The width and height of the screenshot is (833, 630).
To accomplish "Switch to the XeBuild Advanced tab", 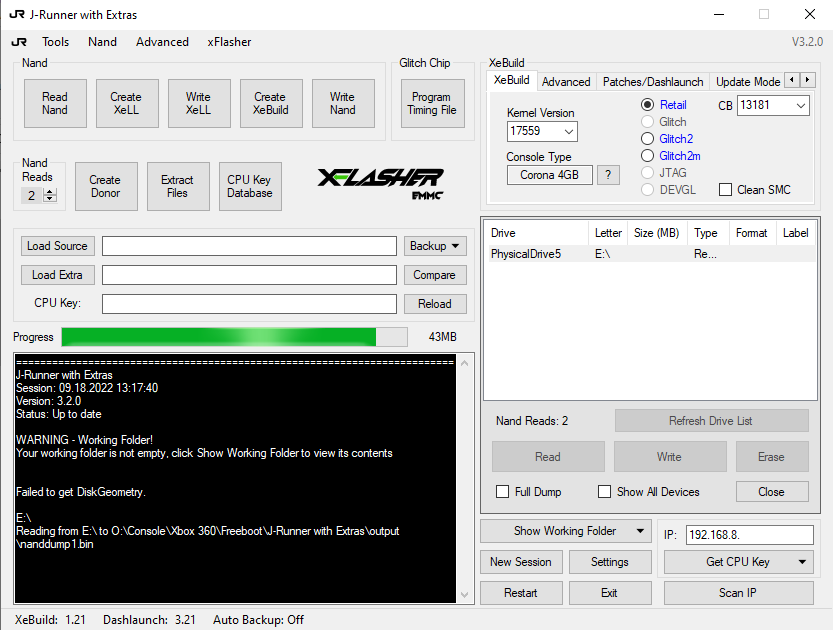I will click(x=566, y=82).
